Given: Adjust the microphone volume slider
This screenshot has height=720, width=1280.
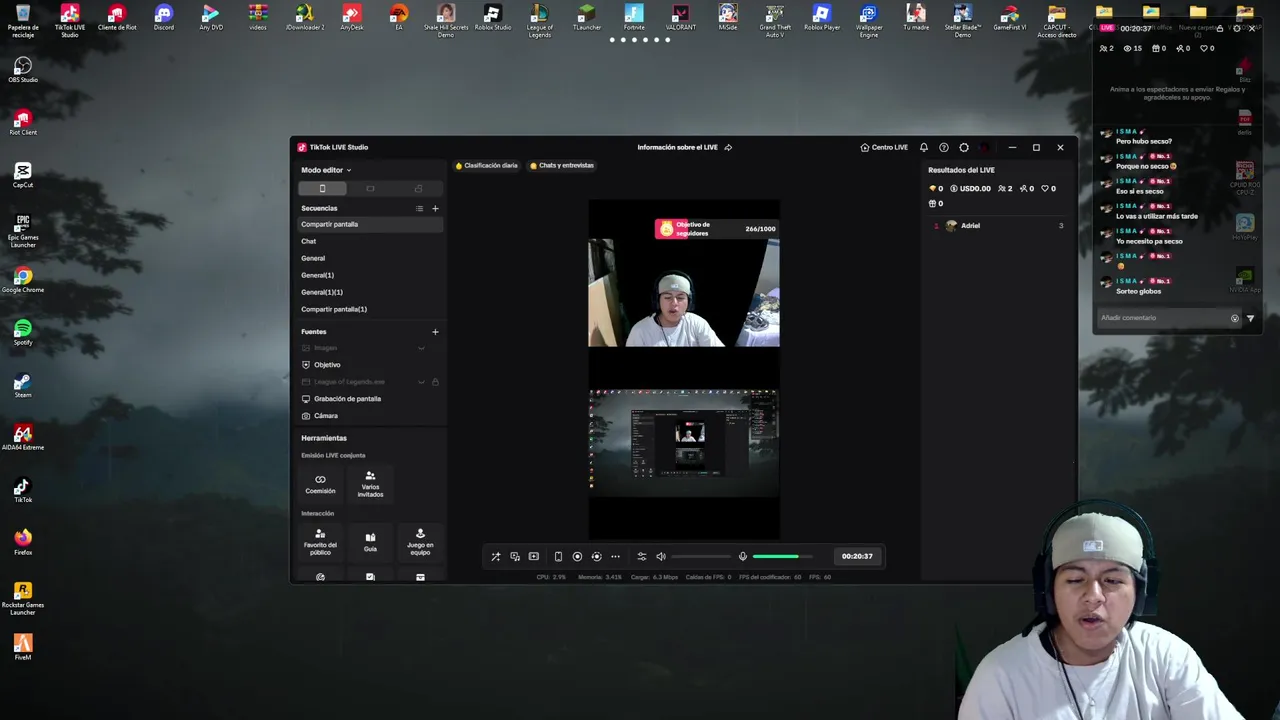Looking at the screenshot, I should (x=782, y=556).
